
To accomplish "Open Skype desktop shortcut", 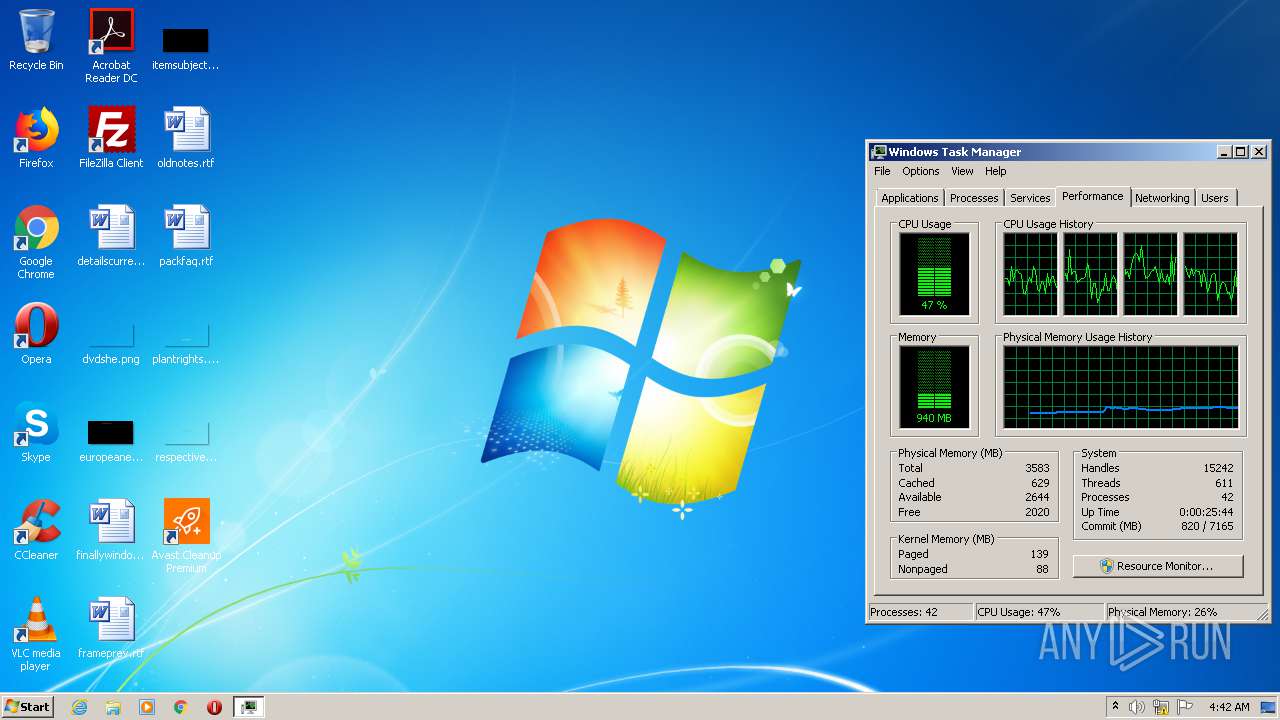I will [36, 432].
